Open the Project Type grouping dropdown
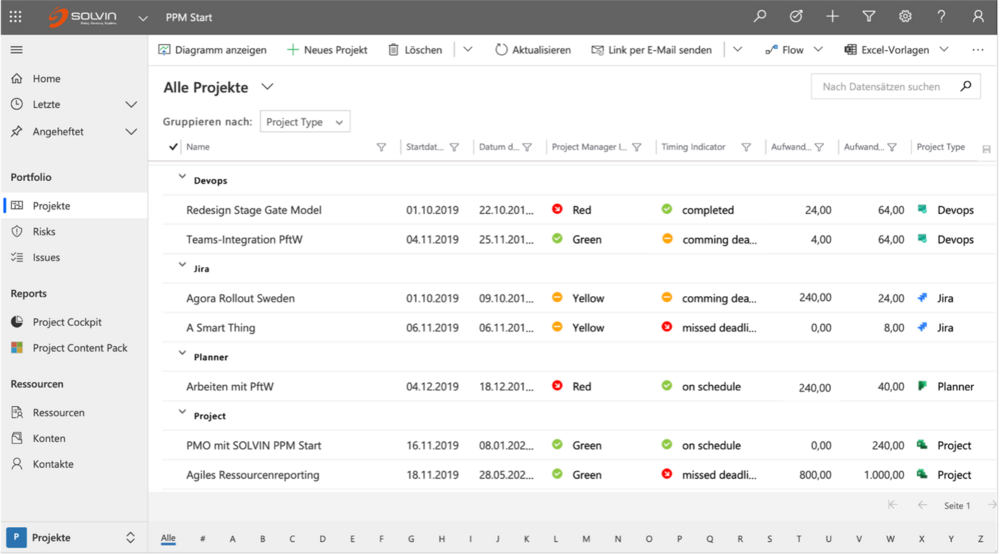This screenshot has height=554, width=1000. point(305,122)
